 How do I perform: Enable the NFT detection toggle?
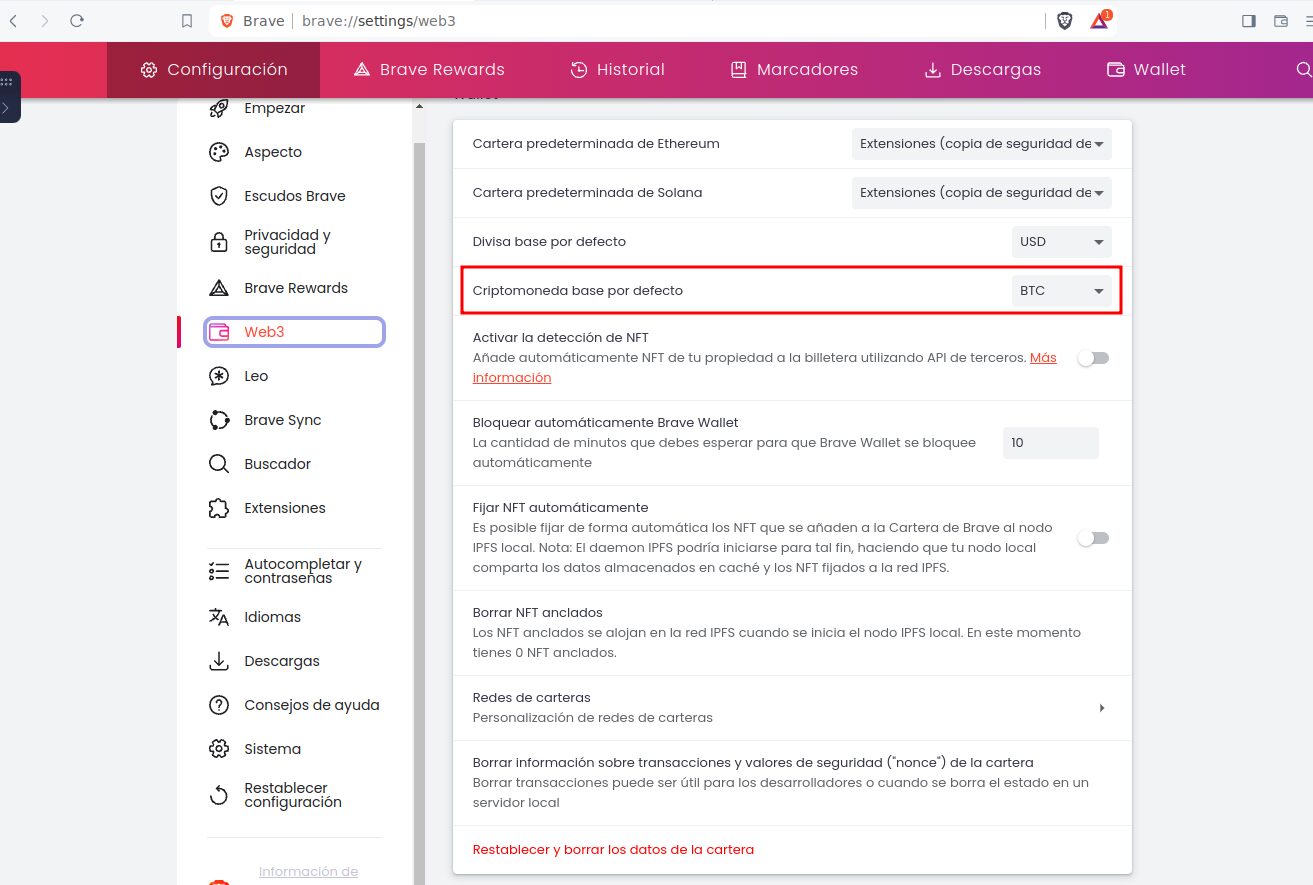[x=1093, y=358]
